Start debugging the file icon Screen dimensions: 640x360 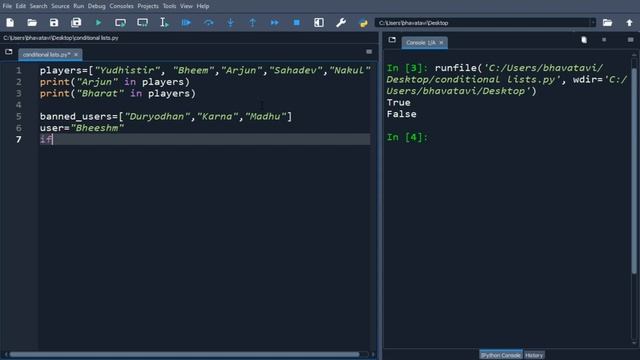pos(186,23)
